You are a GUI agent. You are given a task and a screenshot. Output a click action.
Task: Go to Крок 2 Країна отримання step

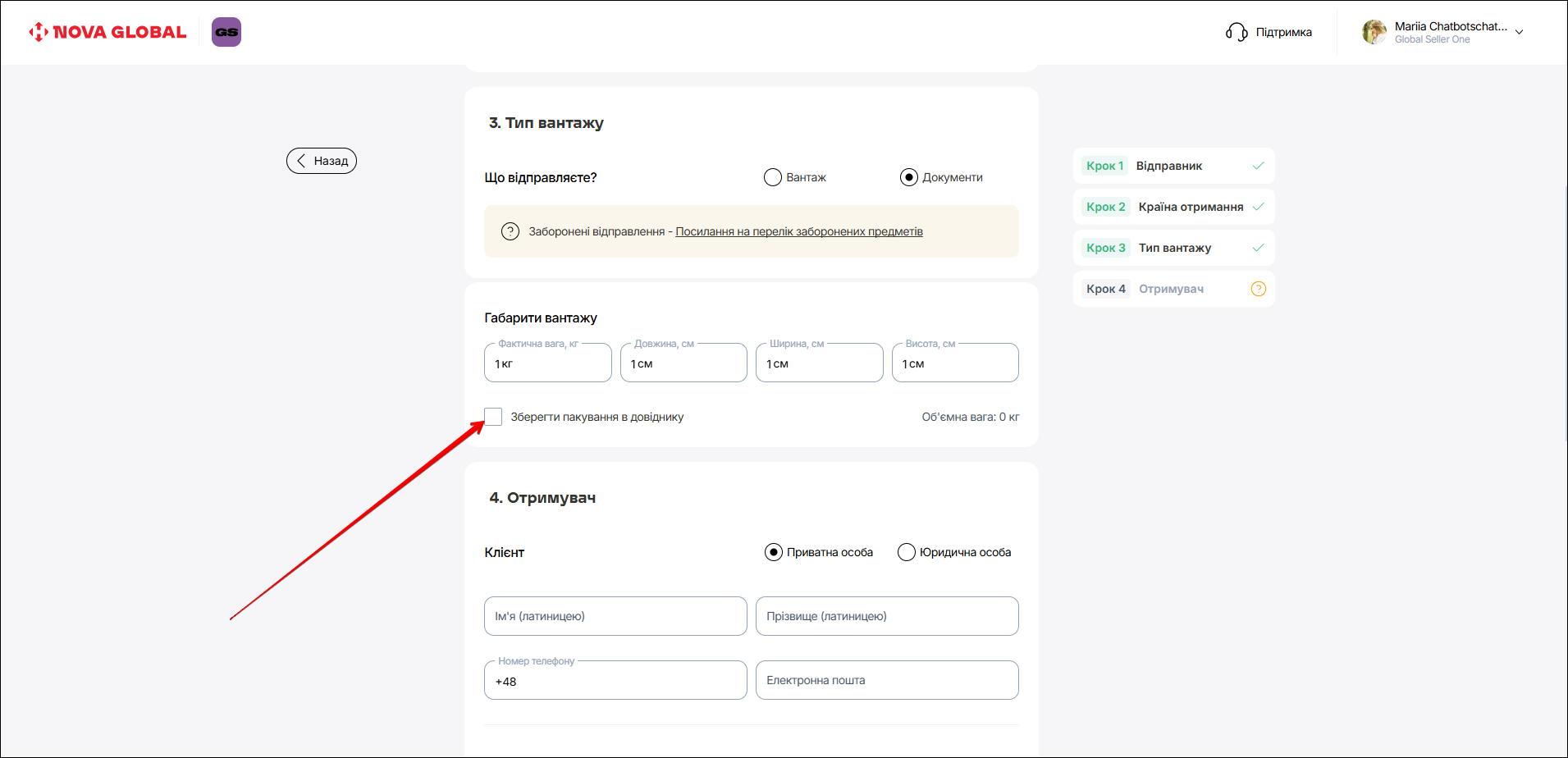point(1173,207)
